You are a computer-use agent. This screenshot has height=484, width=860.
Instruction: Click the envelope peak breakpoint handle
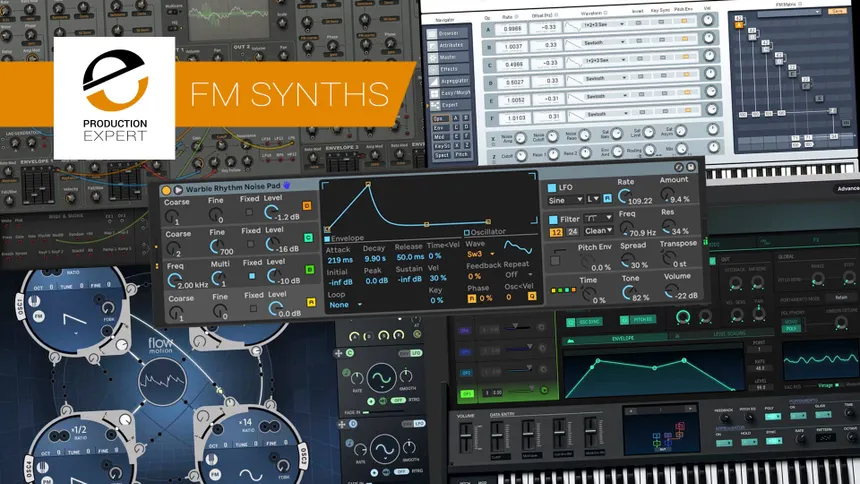tap(368, 185)
